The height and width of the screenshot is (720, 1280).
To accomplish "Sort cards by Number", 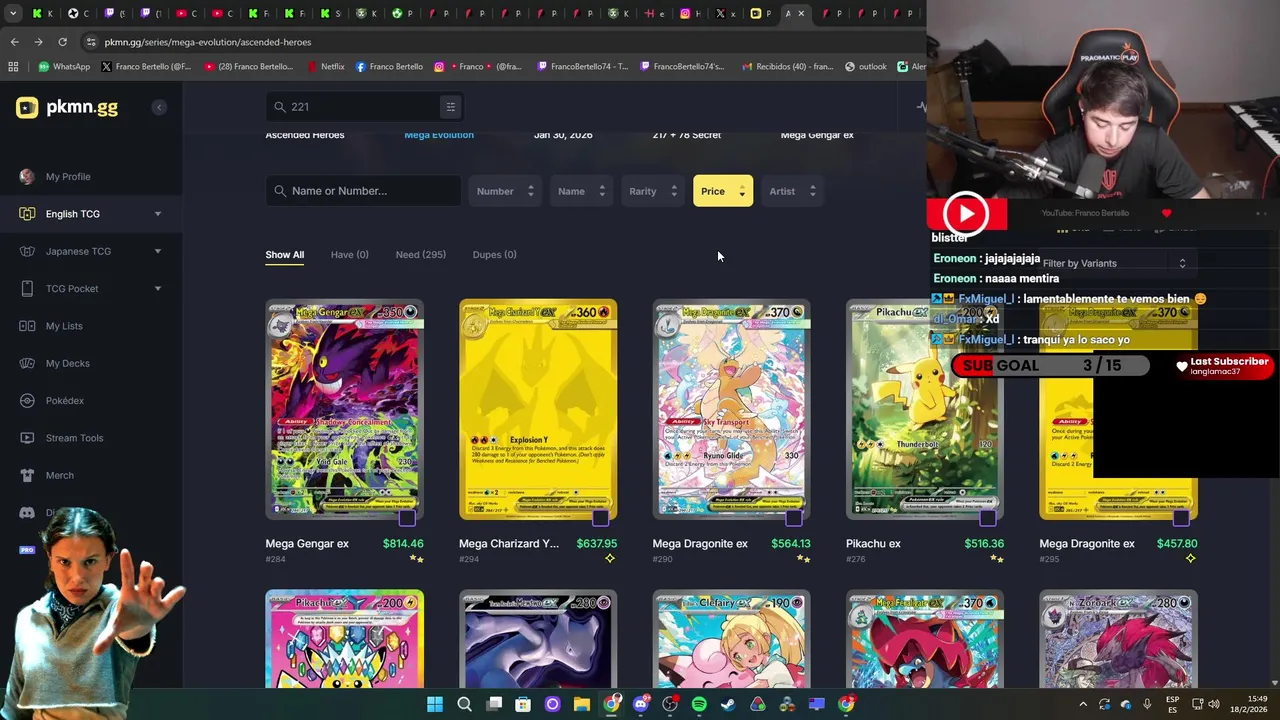I will (x=505, y=191).
